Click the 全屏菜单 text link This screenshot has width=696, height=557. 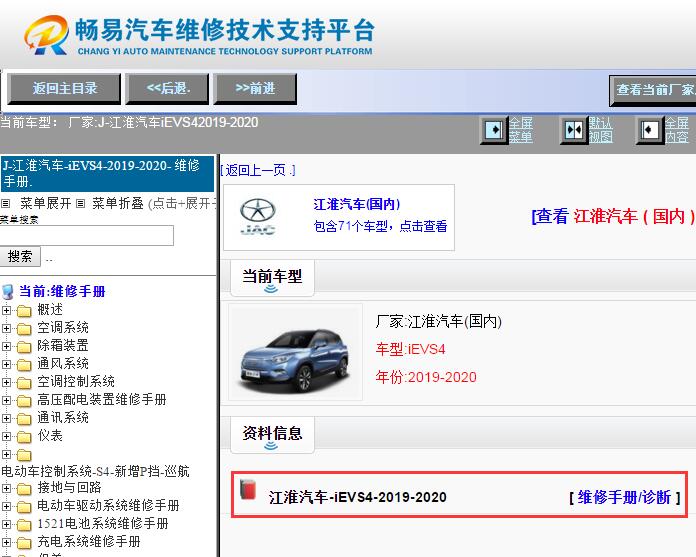[x=520, y=130]
